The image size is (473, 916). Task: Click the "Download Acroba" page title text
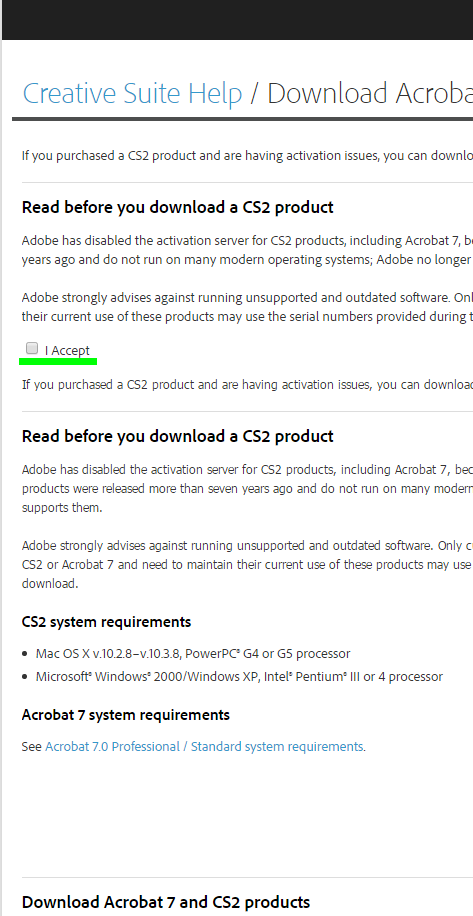tap(370, 93)
